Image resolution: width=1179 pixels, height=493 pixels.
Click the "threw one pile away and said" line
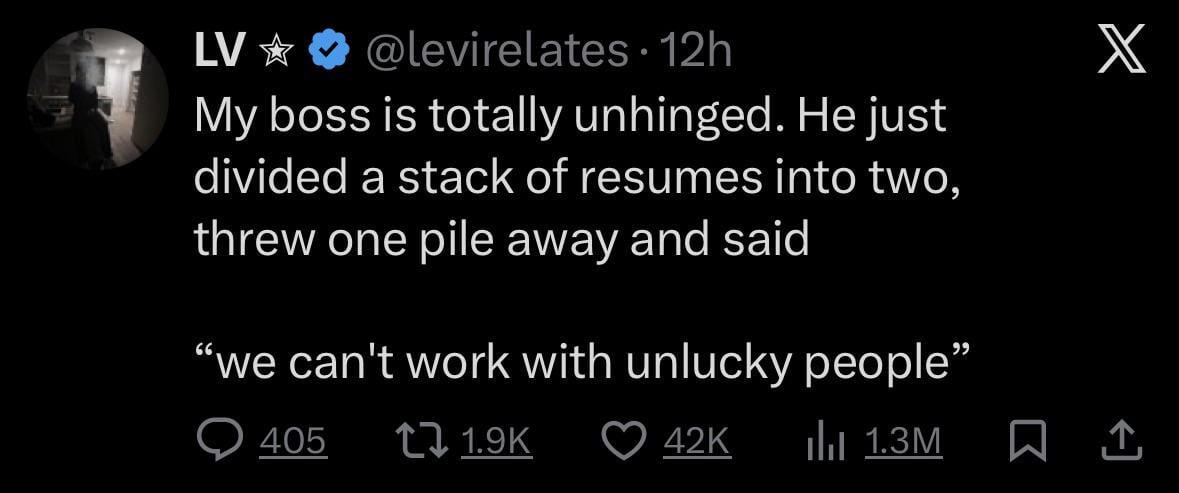501,242
